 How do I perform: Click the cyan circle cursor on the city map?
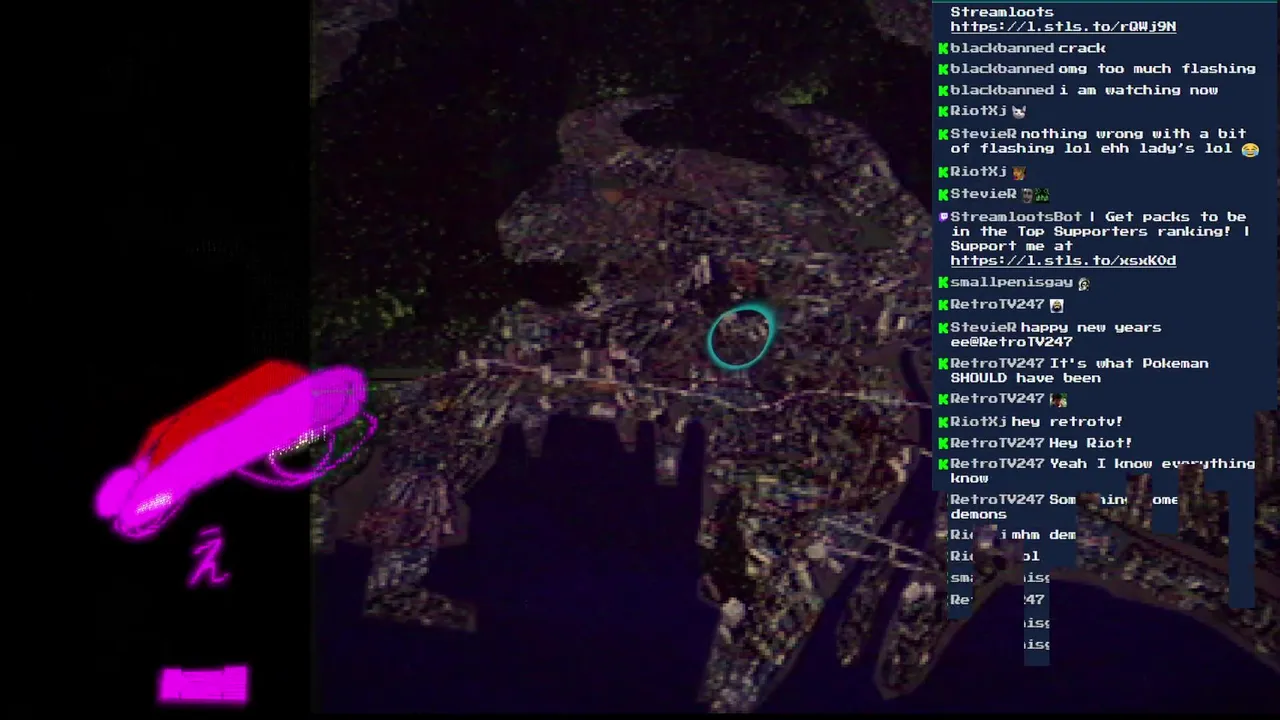[x=740, y=336]
